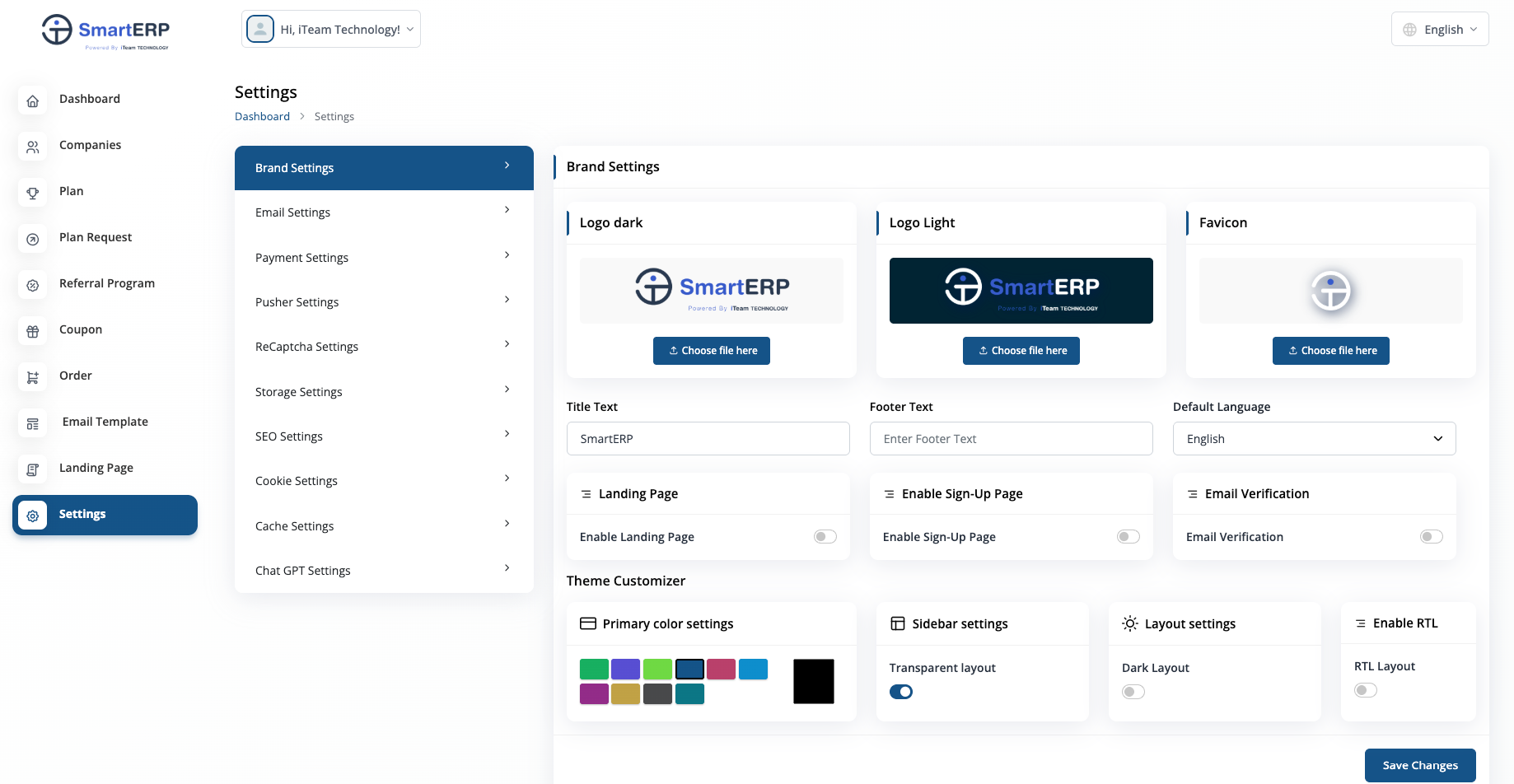
Task: Open the black custom color picker
Action: click(814, 681)
